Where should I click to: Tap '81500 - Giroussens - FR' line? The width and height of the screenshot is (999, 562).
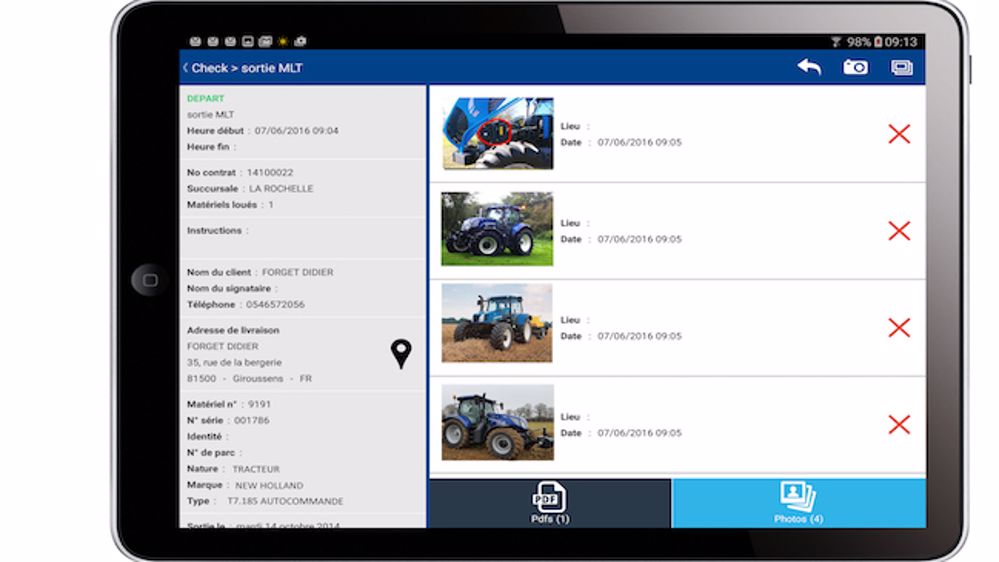coord(249,378)
